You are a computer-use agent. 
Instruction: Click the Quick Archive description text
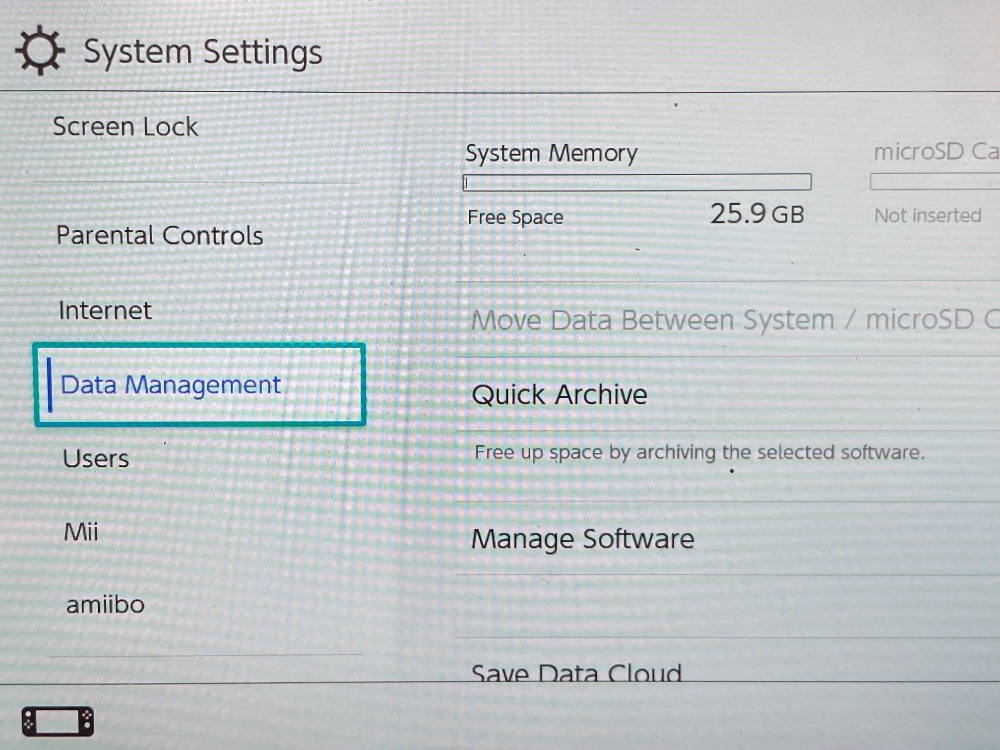[x=699, y=453]
